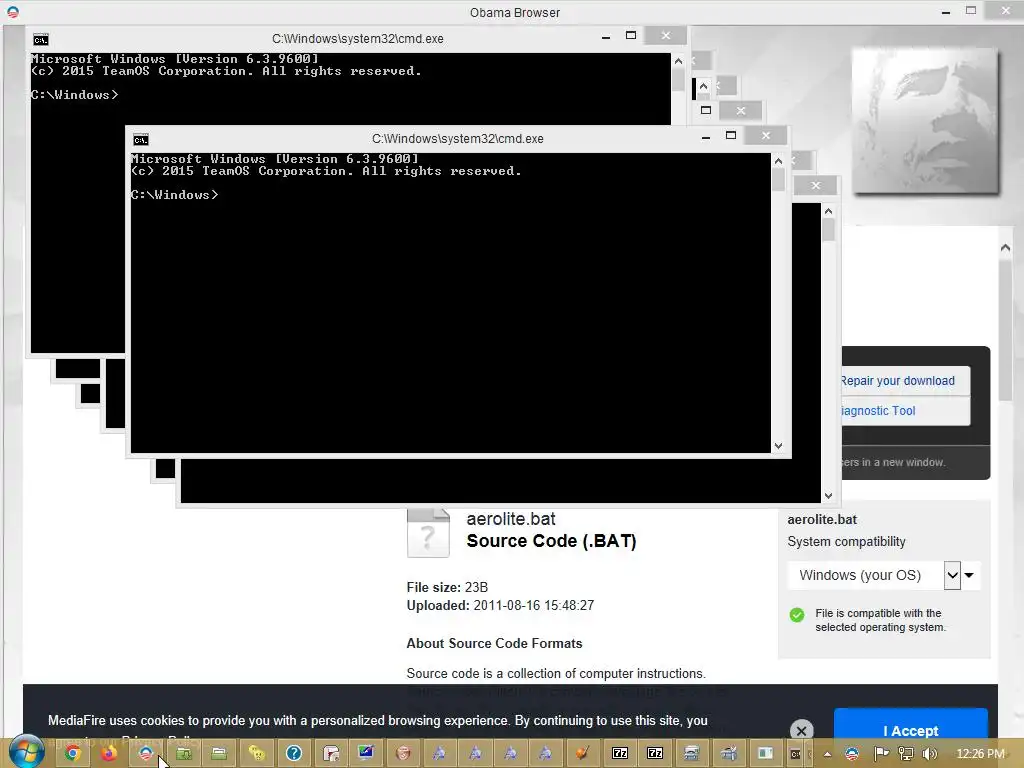Click the System compatibility label
Screen dimensions: 1024x768
tap(846, 541)
